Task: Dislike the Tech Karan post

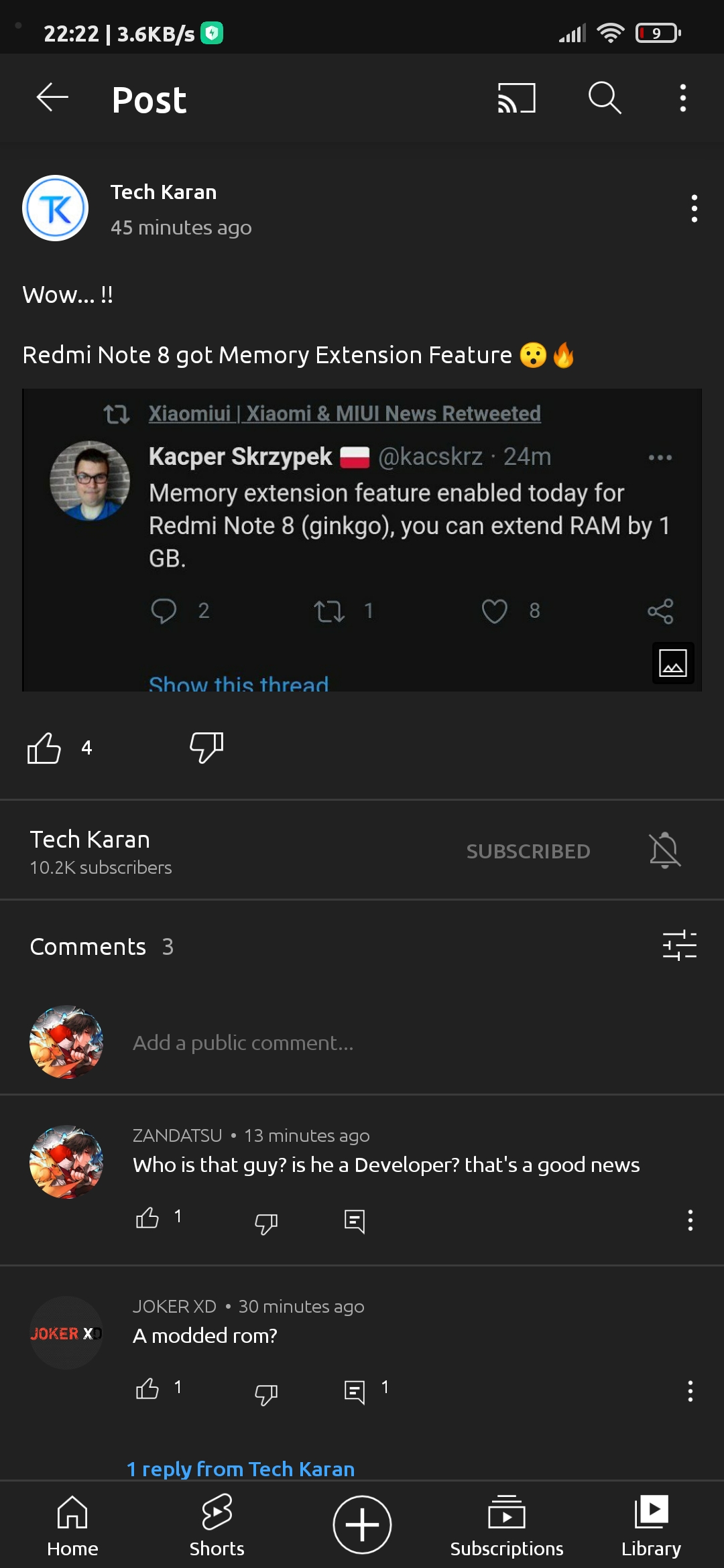Action: tap(206, 748)
